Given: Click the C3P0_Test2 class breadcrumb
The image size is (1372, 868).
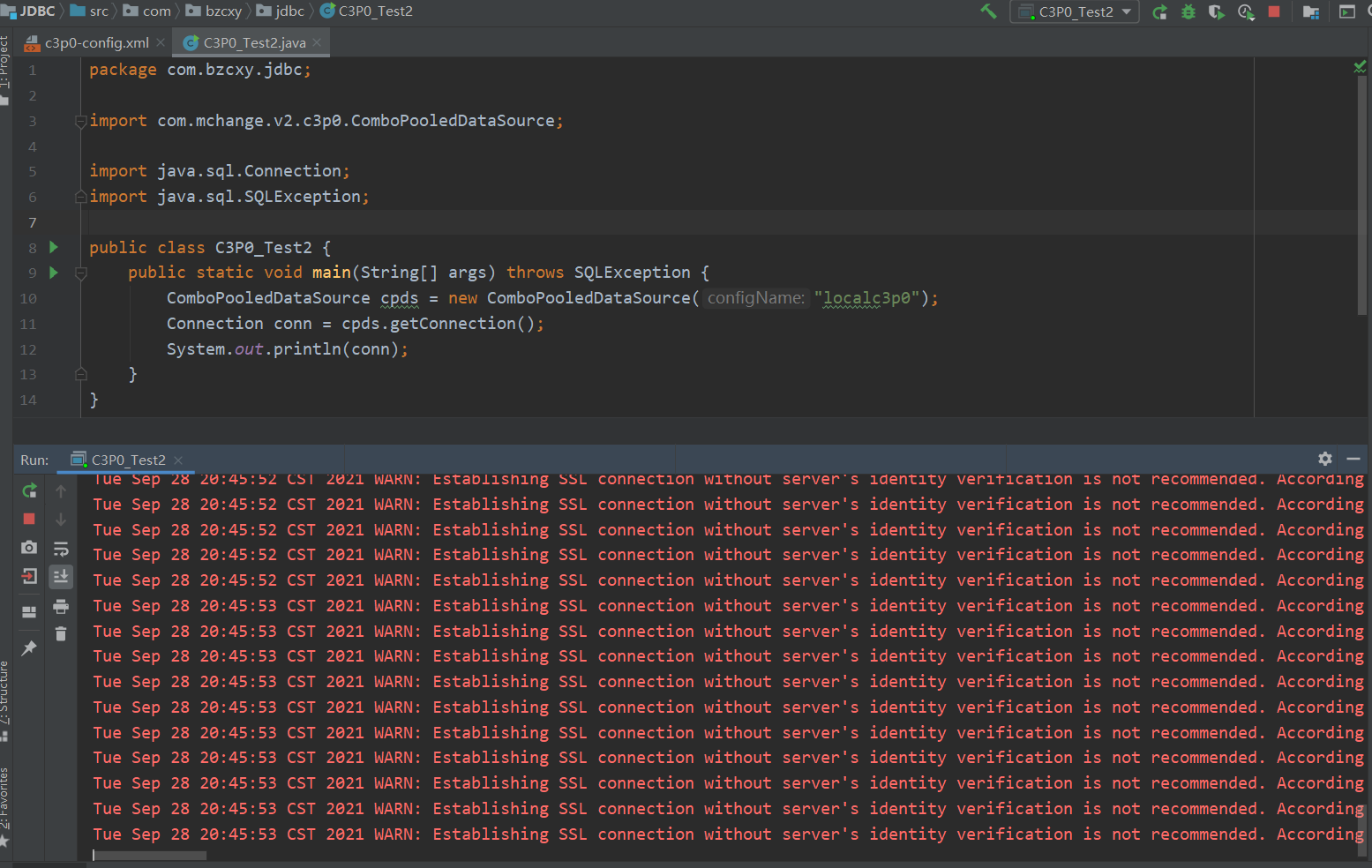Looking at the screenshot, I should click(366, 11).
